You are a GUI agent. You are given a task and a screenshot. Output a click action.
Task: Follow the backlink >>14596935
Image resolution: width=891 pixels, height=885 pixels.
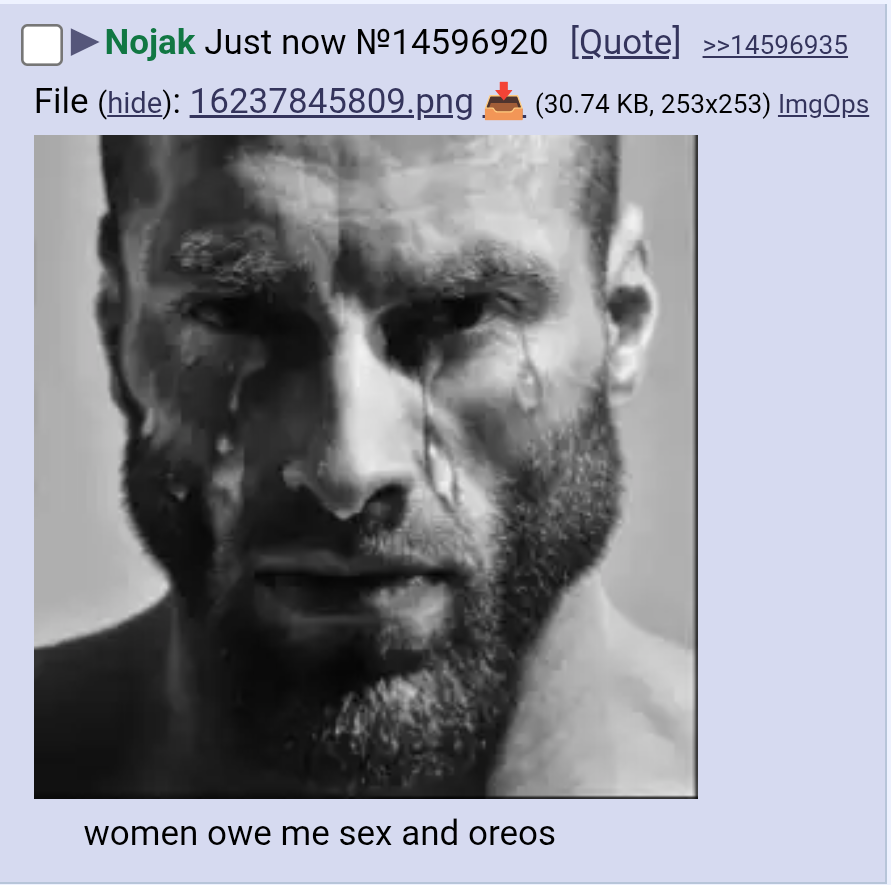pyautogui.click(x=775, y=45)
